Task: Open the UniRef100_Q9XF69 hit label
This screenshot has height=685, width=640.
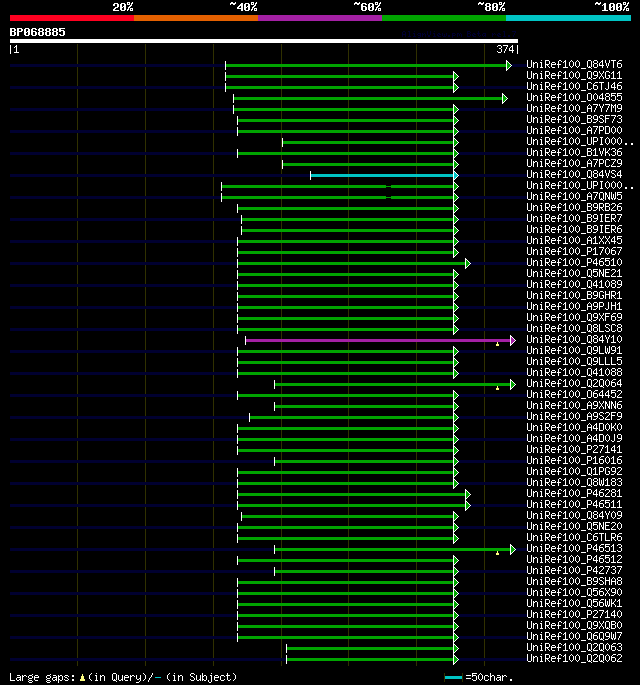Action: 574,318
